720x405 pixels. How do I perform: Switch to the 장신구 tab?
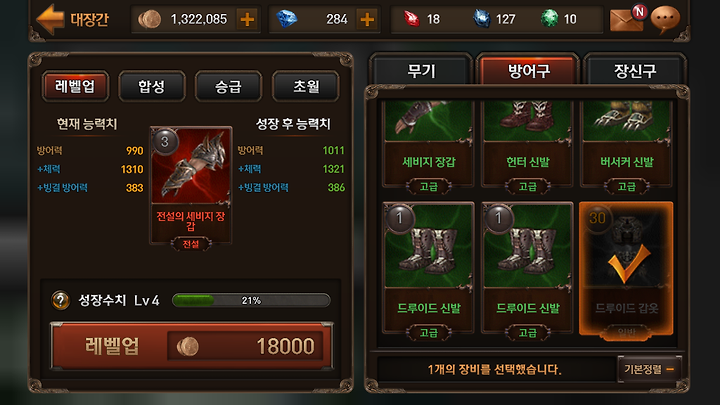tap(635, 71)
